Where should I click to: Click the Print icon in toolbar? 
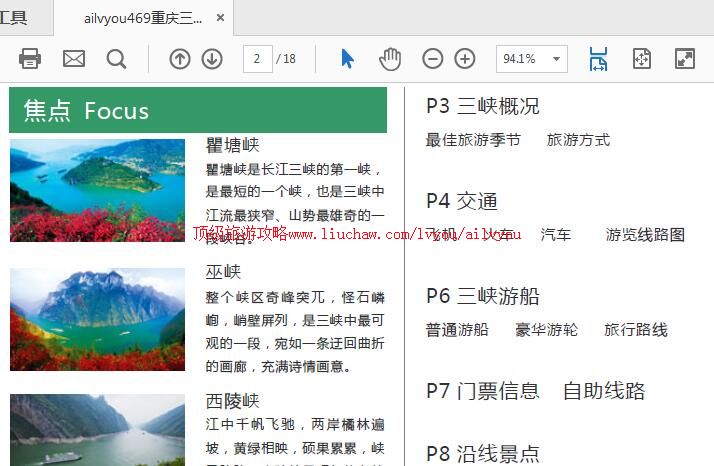point(30,59)
